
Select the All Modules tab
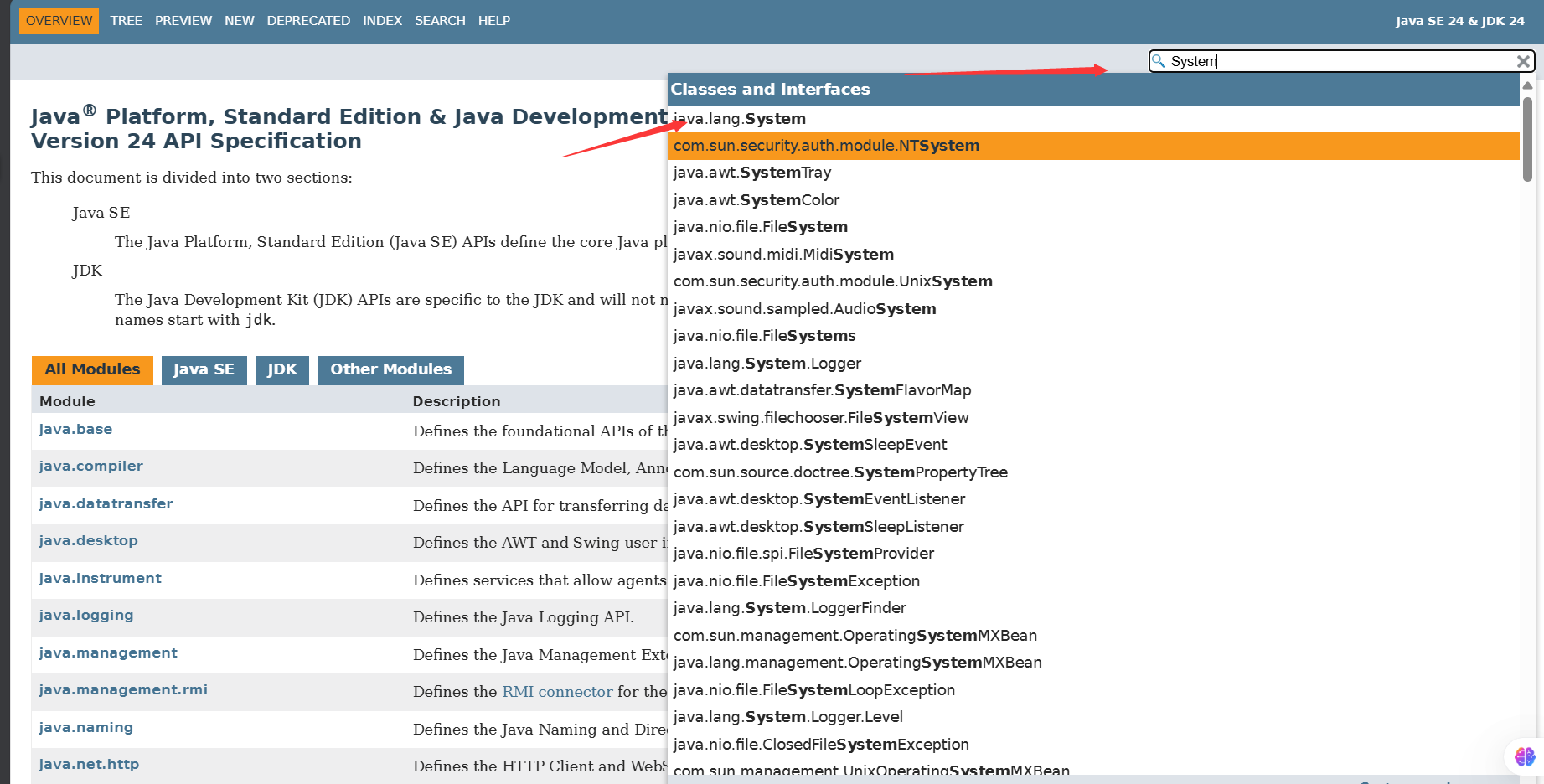[x=92, y=370]
